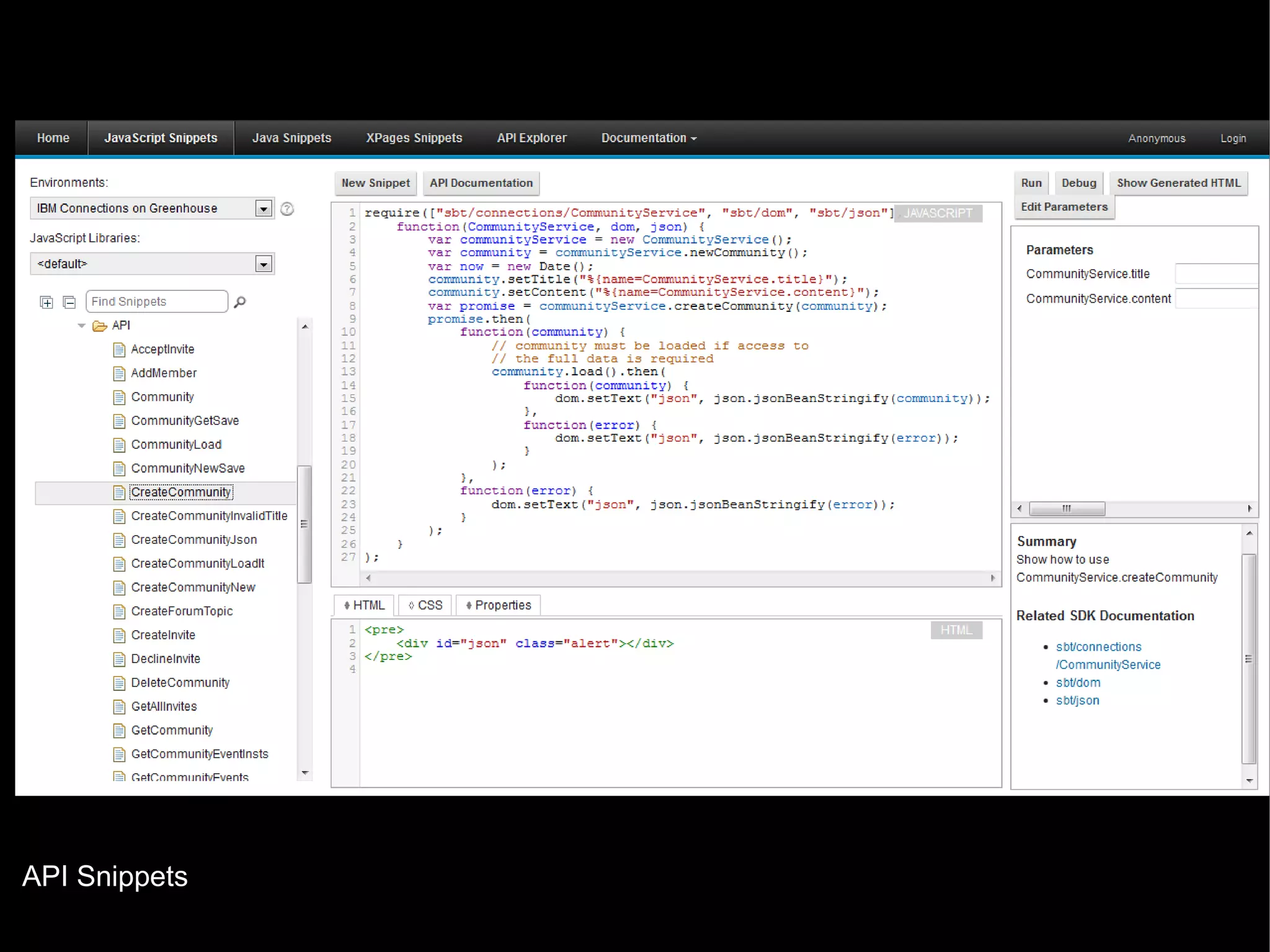Click the CommunityNewSave file icon
This screenshot has height=952, width=1270.
120,469
